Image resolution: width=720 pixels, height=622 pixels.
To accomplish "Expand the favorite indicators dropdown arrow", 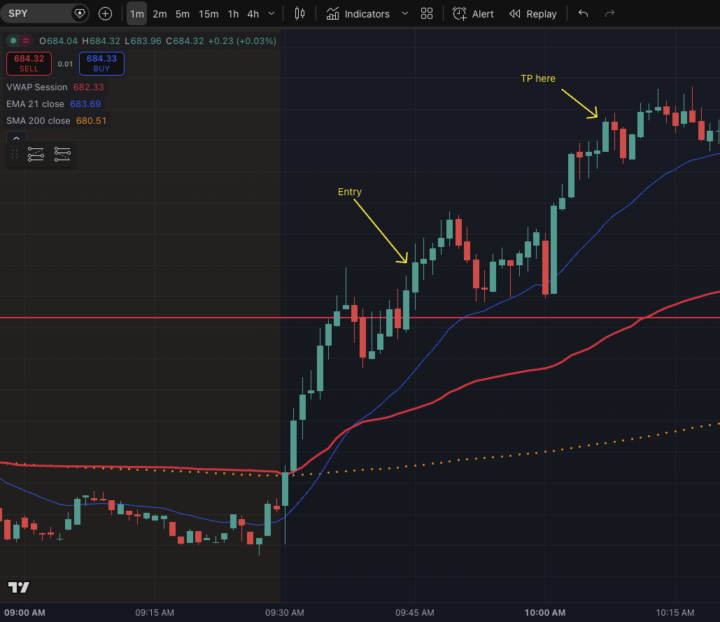I will tap(405, 14).
